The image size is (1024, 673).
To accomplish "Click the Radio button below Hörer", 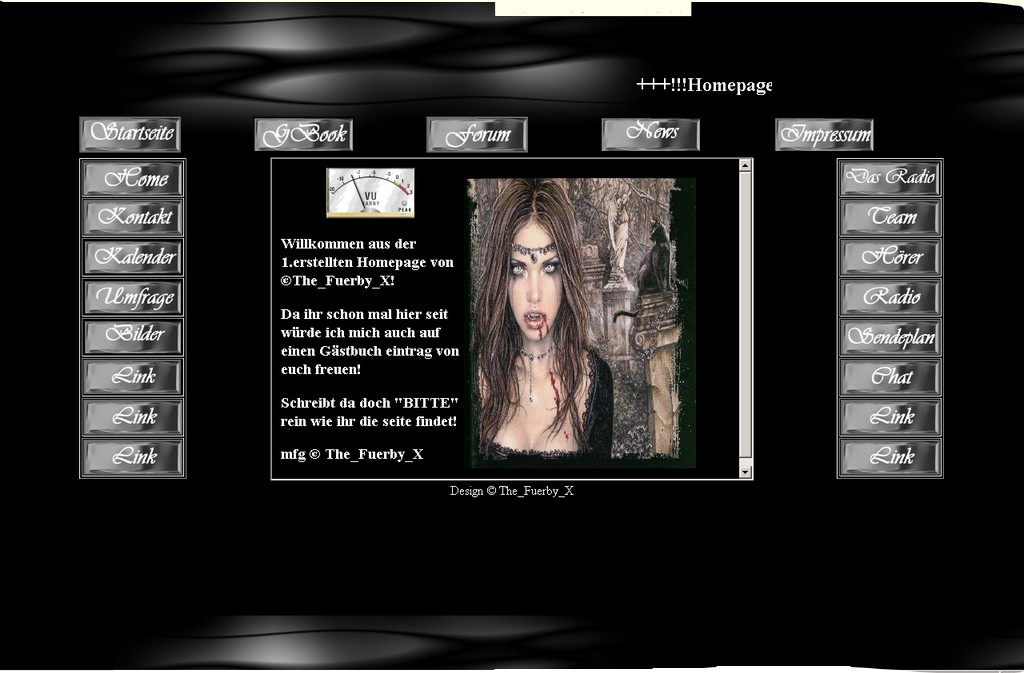I will 890,298.
